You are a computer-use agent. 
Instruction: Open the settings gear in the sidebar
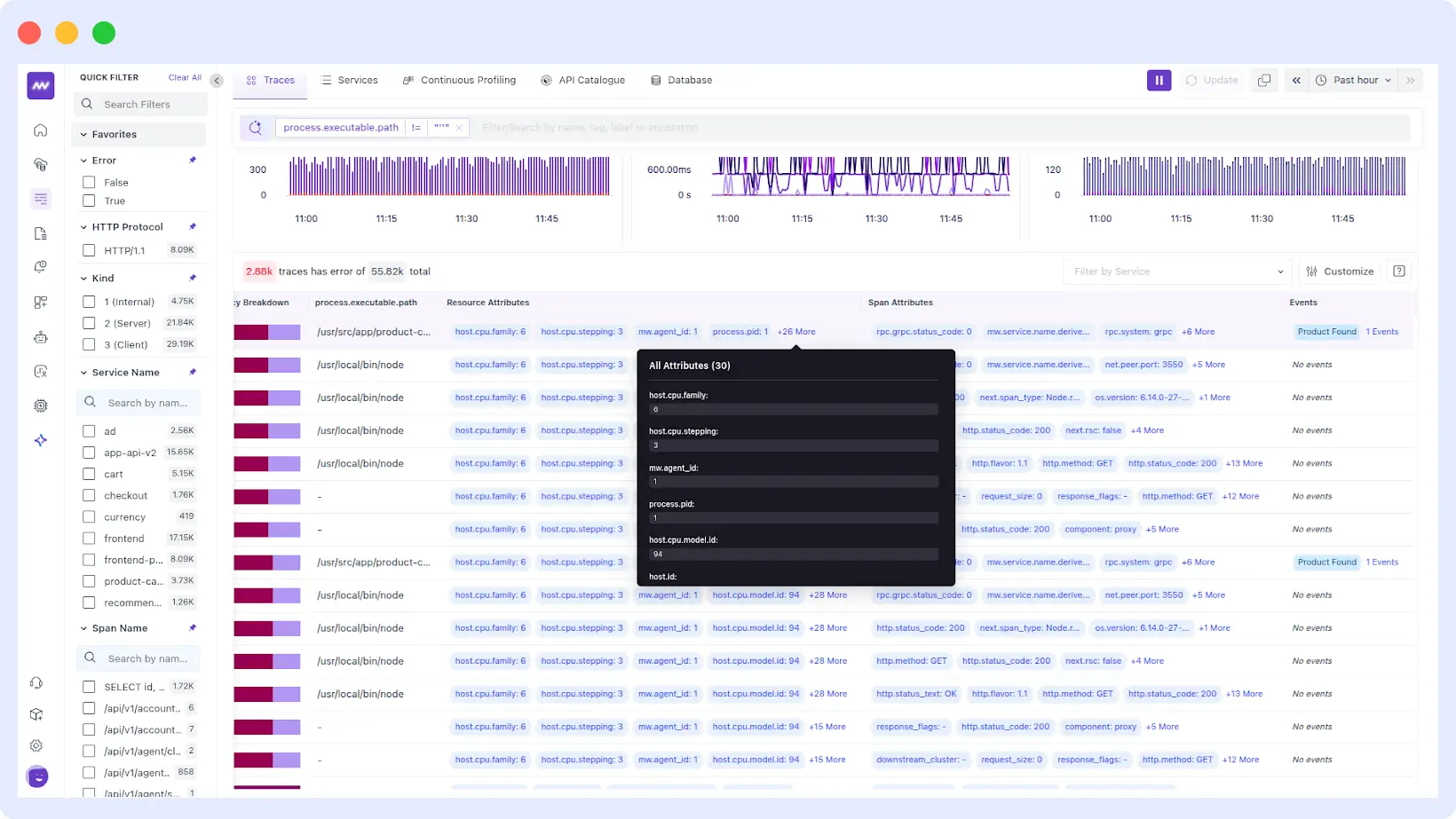click(36, 745)
